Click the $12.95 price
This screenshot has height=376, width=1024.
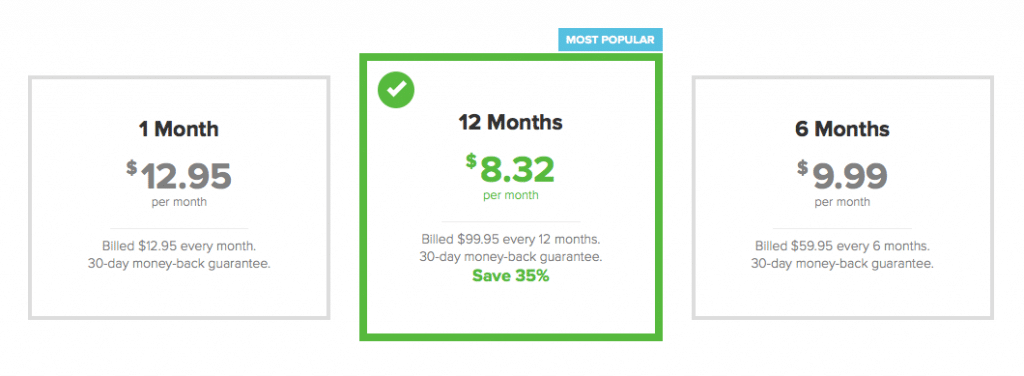[x=179, y=175]
